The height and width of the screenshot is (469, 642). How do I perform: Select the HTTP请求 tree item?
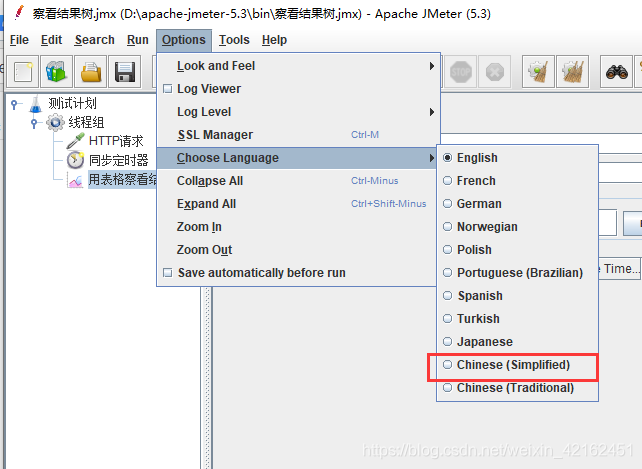coord(116,141)
